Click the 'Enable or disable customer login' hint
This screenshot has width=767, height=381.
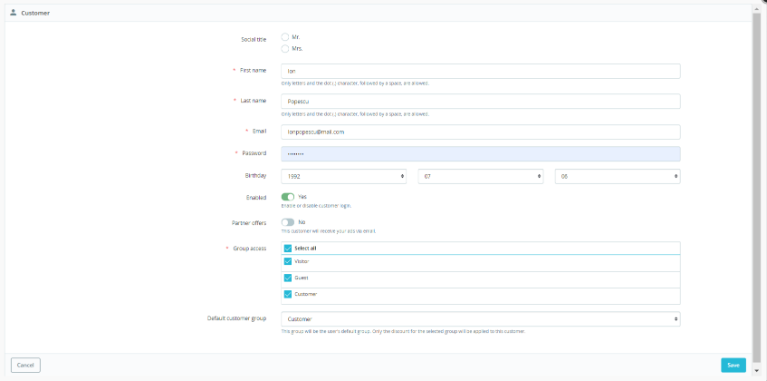(316, 206)
